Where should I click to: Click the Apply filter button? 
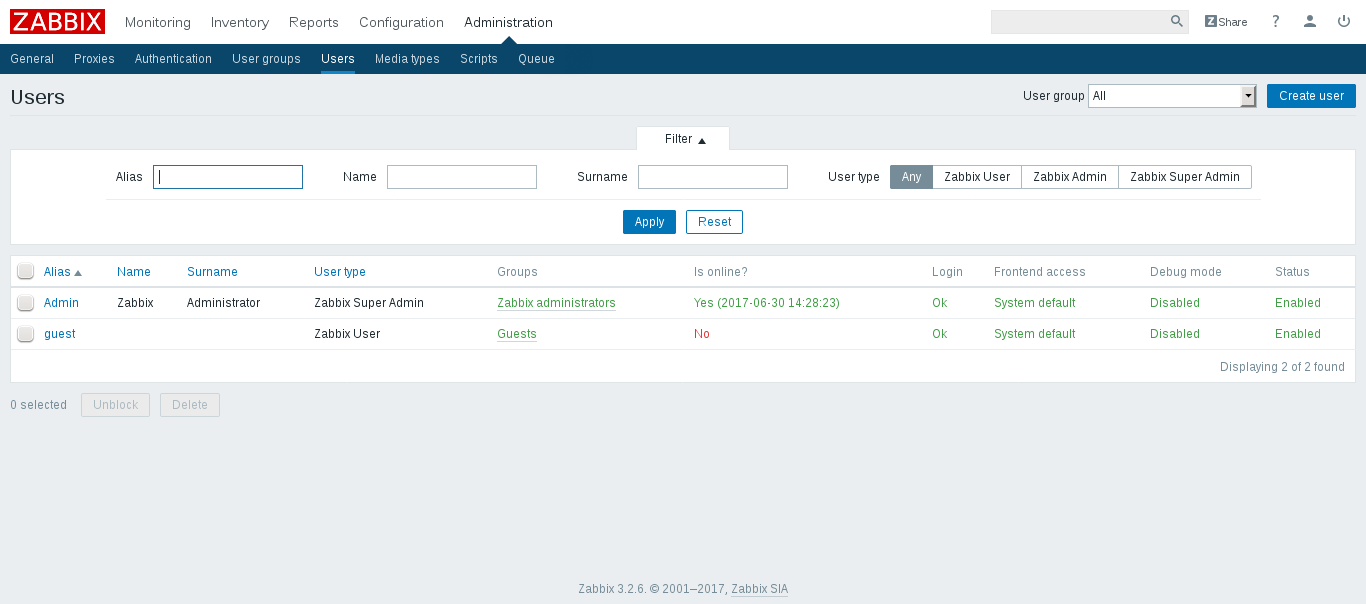pyautogui.click(x=649, y=222)
